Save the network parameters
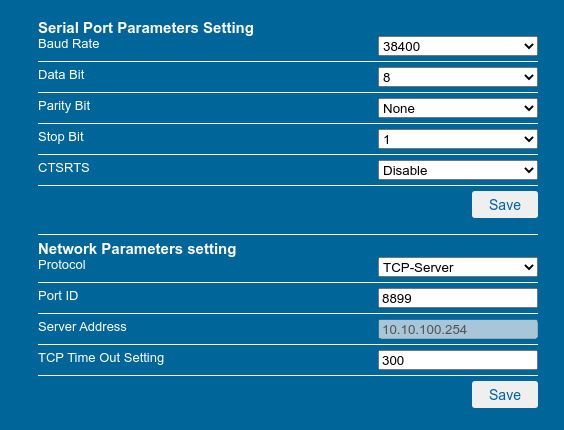564x430 pixels. pos(505,394)
